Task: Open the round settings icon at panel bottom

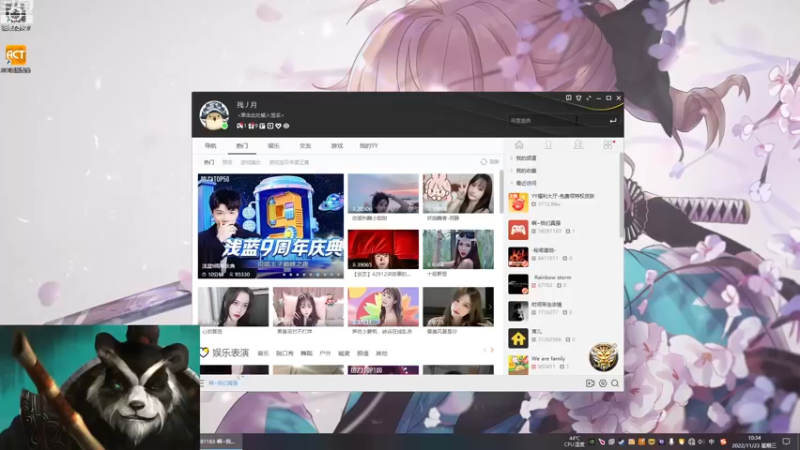Action: click(603, 383)
